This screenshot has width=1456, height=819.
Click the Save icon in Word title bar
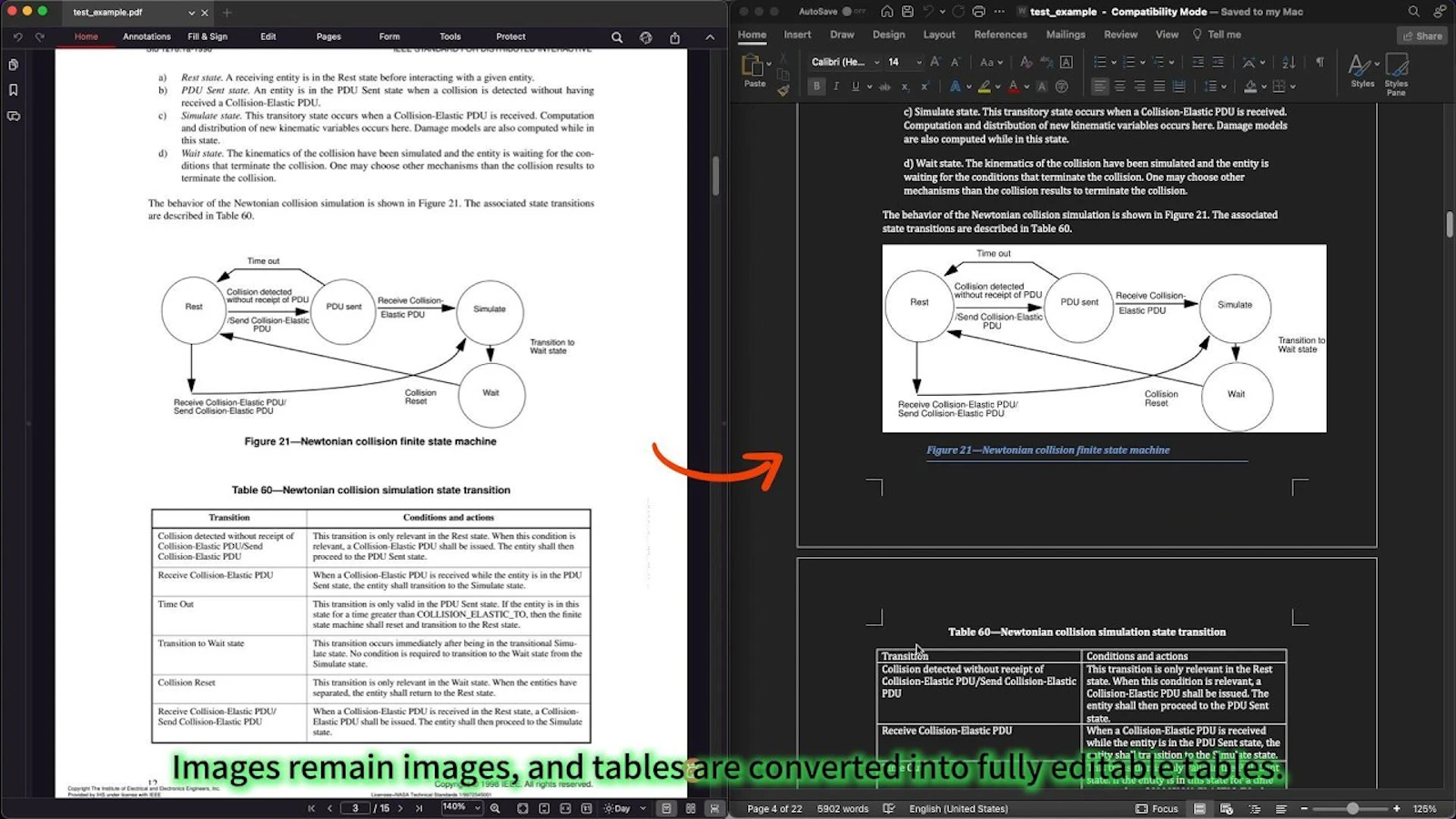[x=908, y=11]
